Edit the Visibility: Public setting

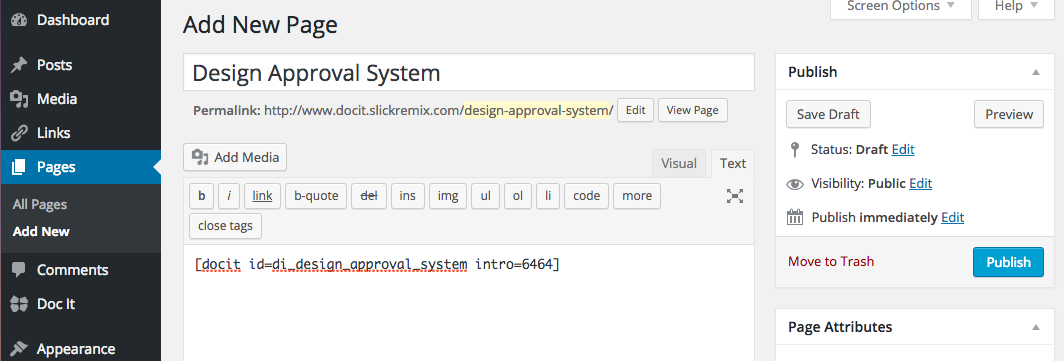tap(920, 183)
